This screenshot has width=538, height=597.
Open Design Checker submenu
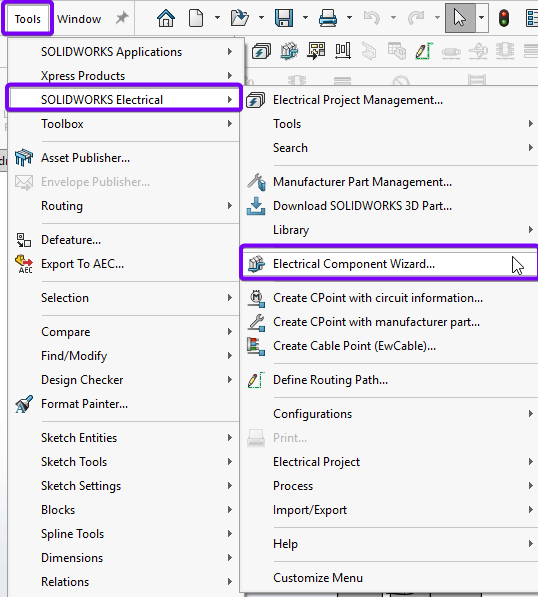click(x=123, y=380)
